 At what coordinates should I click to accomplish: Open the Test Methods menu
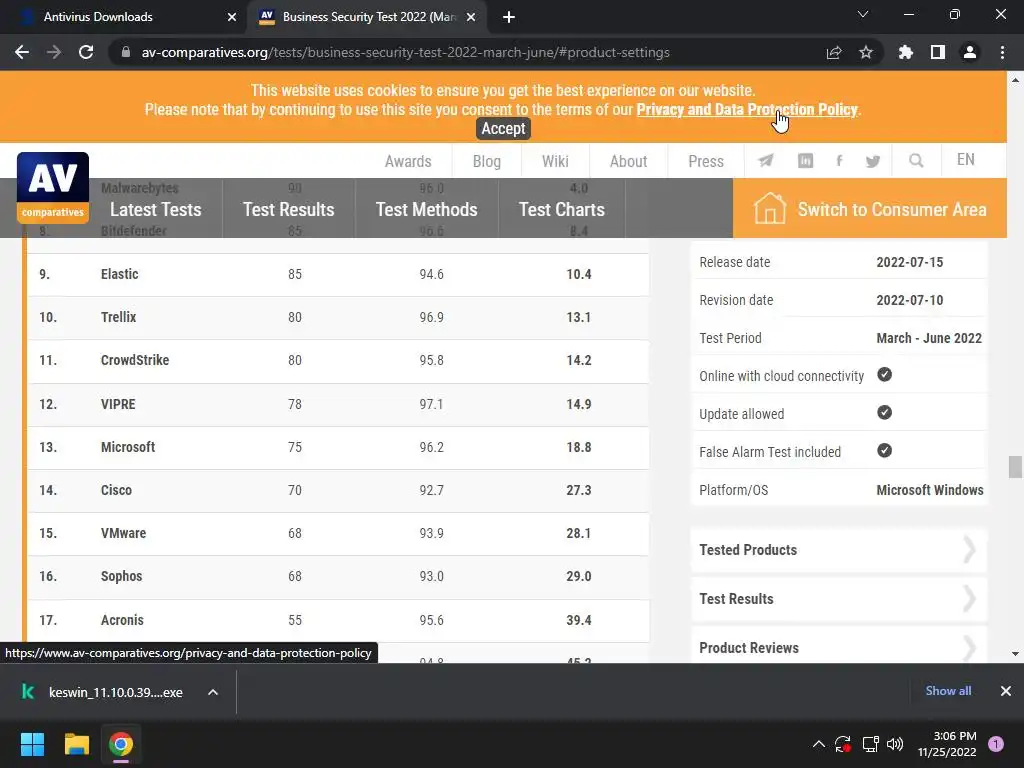click(x=426, y=209)
